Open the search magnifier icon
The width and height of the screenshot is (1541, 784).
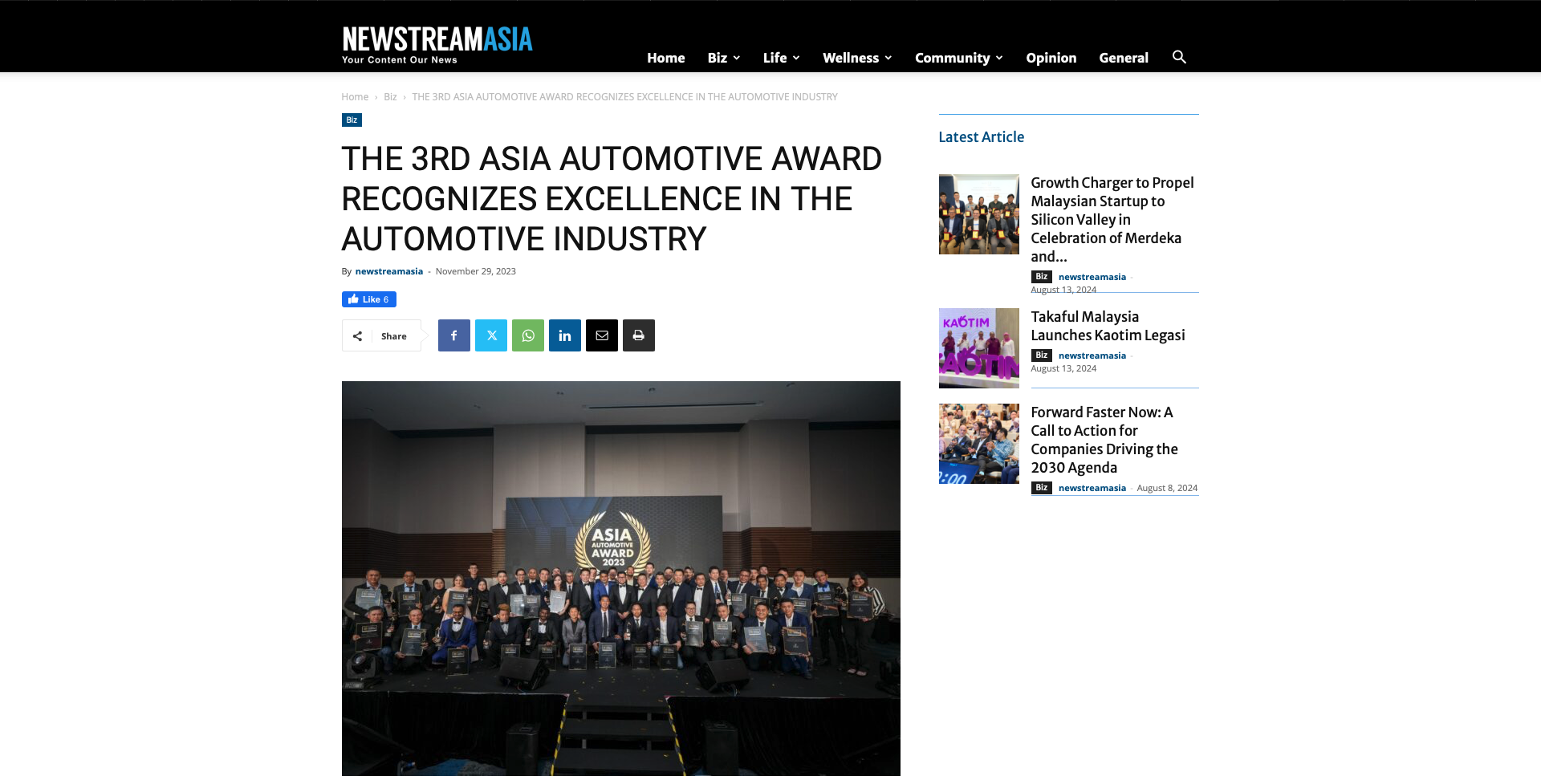pyautogui.click(x=1179, y=57)
